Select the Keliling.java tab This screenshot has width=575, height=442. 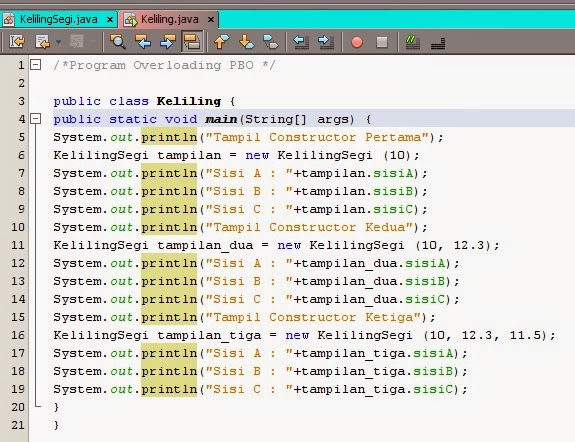tap(169, 19)
